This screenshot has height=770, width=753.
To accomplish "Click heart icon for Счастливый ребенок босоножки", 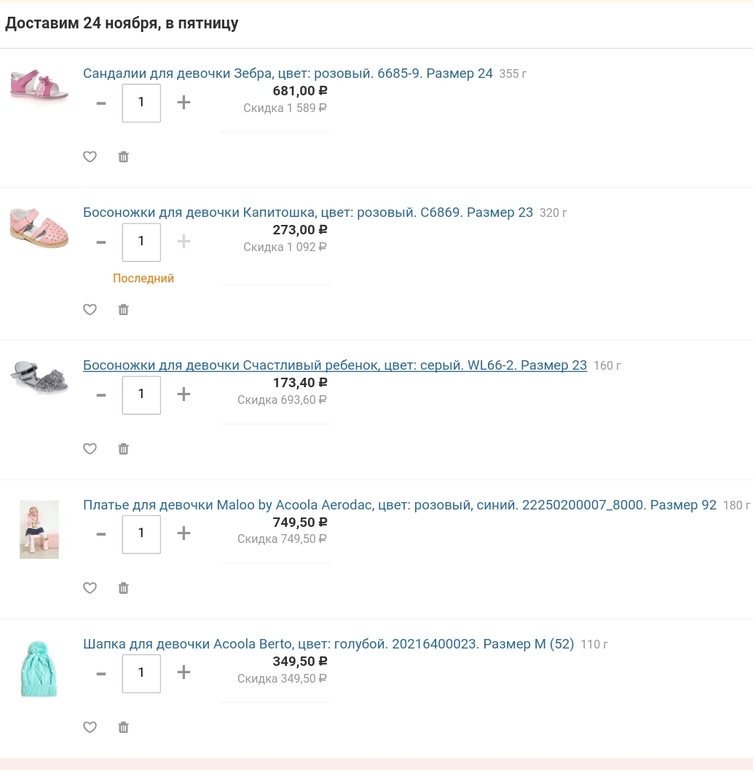I will (89, 448).
